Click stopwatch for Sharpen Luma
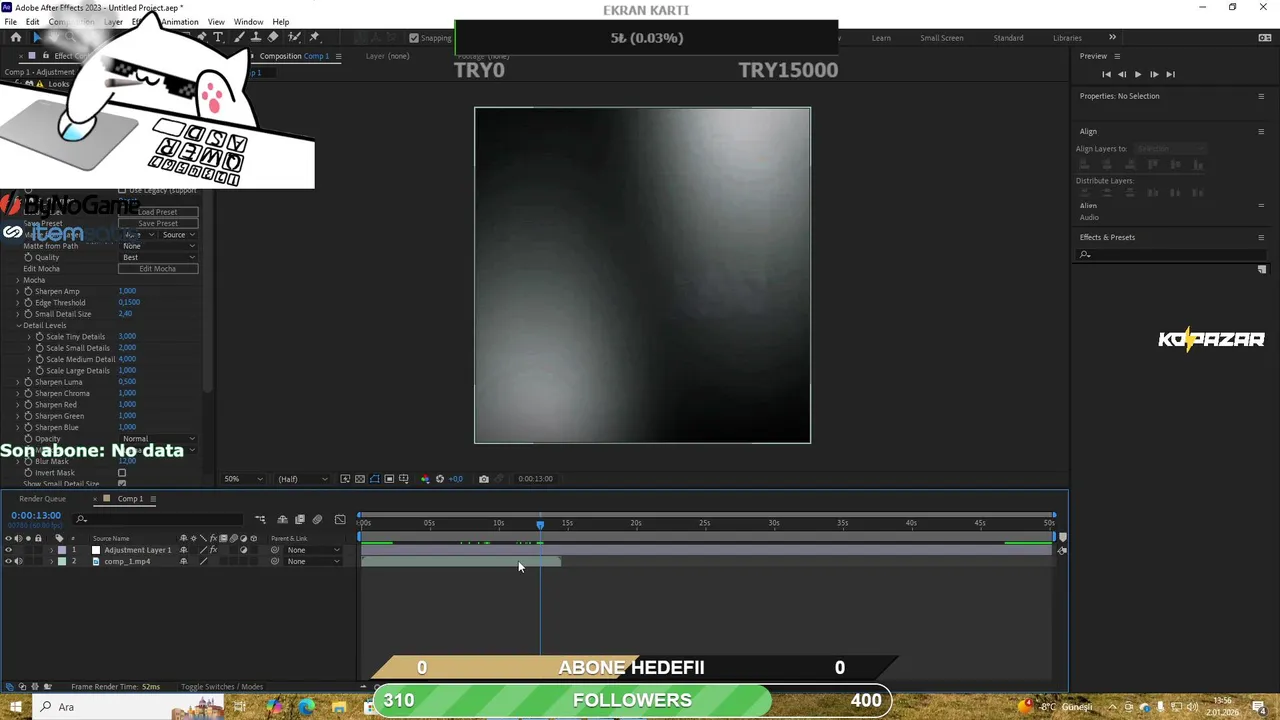1280x720 pixels. click(x=28, y=382)
